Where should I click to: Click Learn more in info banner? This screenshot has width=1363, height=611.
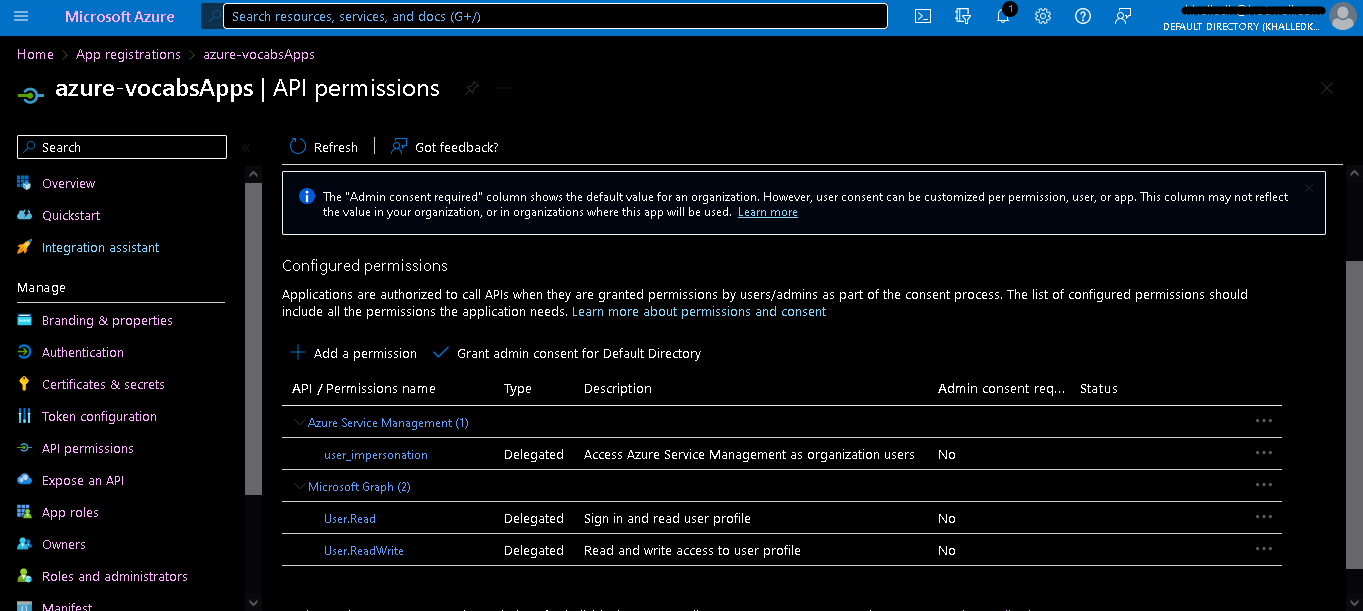tap(768, 212)
